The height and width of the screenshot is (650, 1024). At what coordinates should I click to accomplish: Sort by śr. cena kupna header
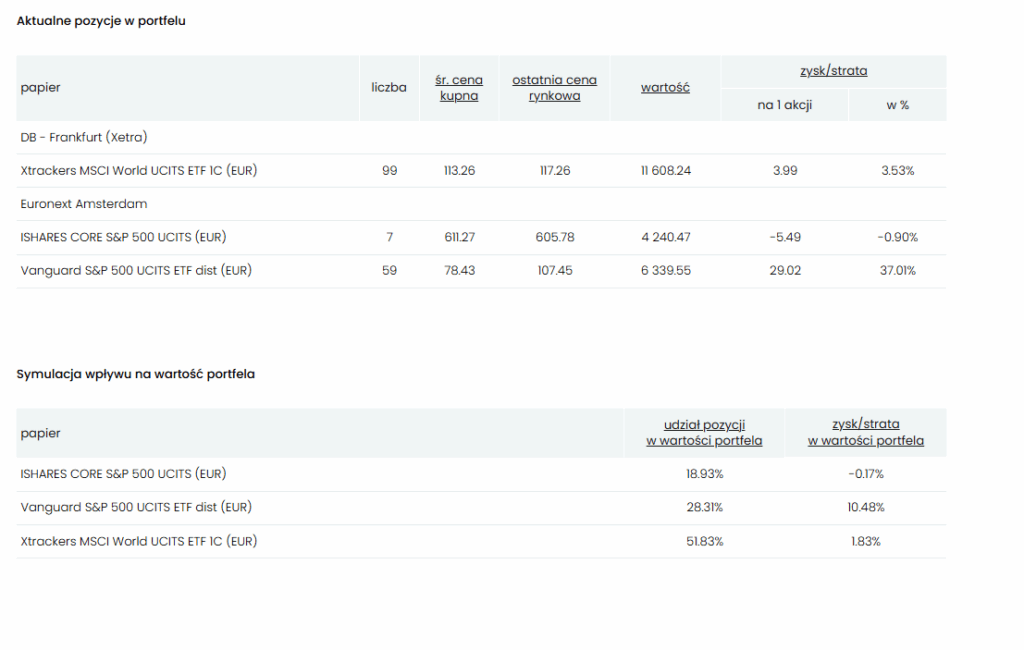tap(459, 88)
